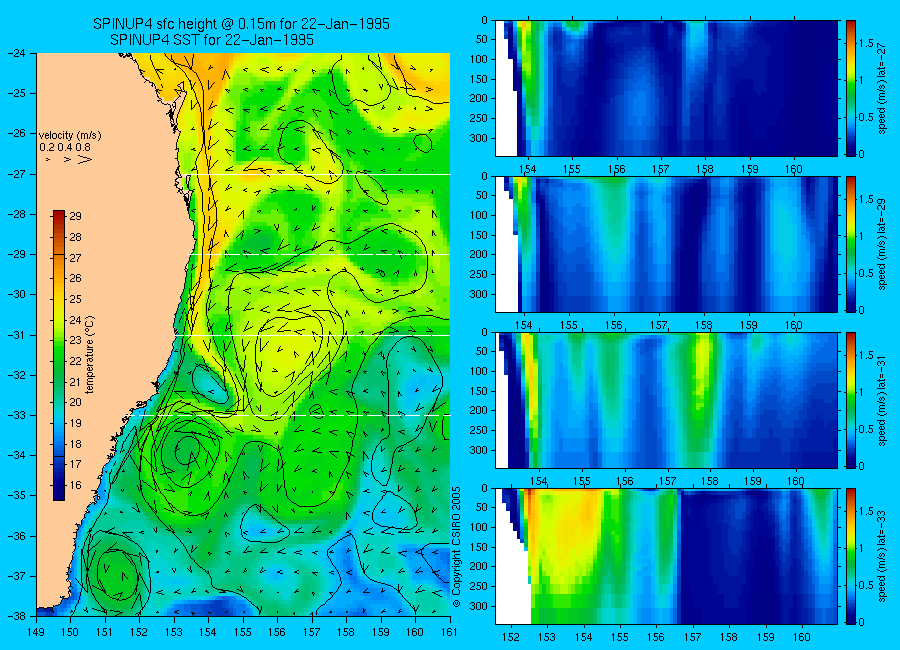Click the "158" longitude label under the SST map
This screenshot has height=650, width=900.
[346, 632]
